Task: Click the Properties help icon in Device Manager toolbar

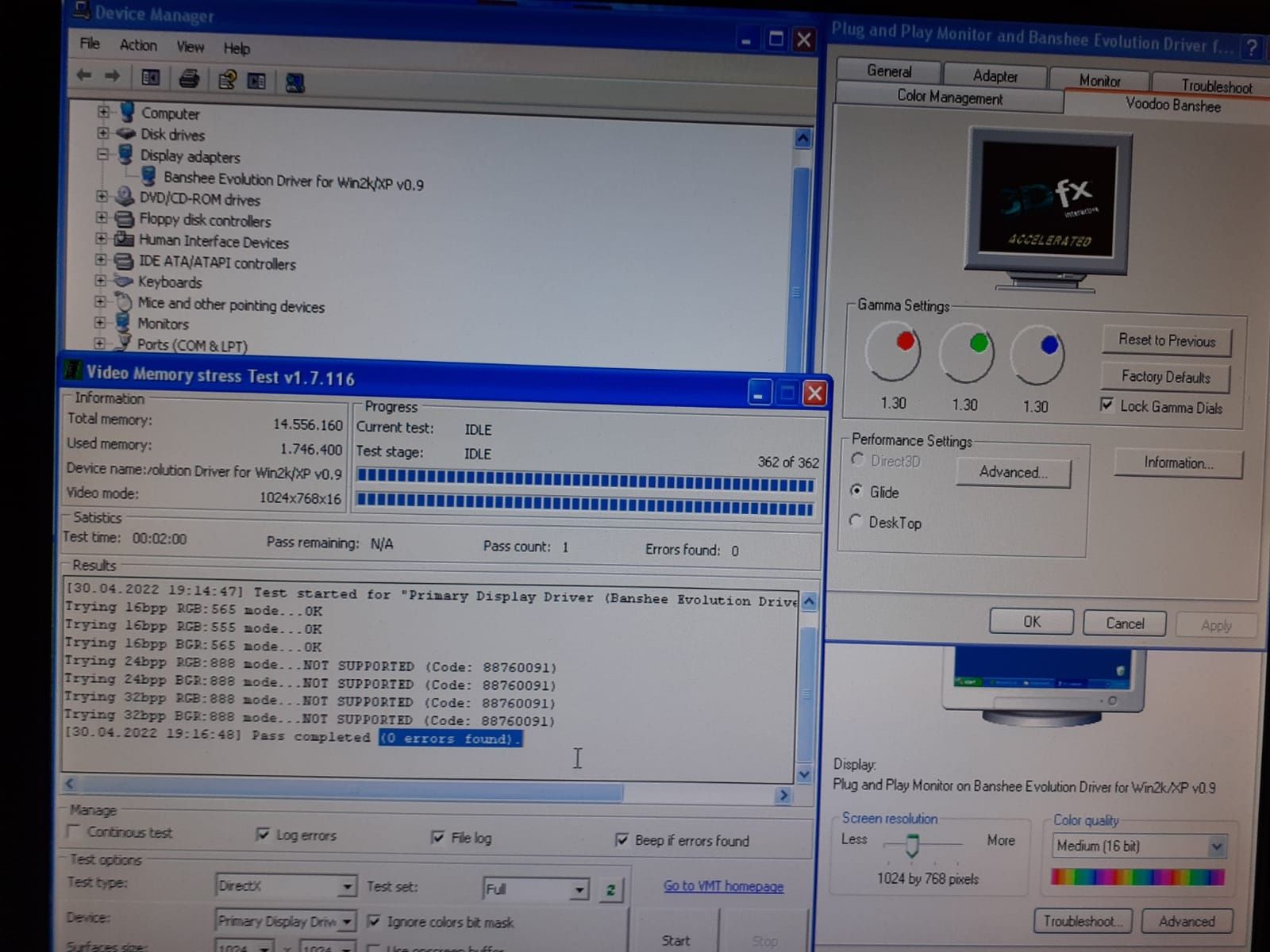Action: click(227, 79)
